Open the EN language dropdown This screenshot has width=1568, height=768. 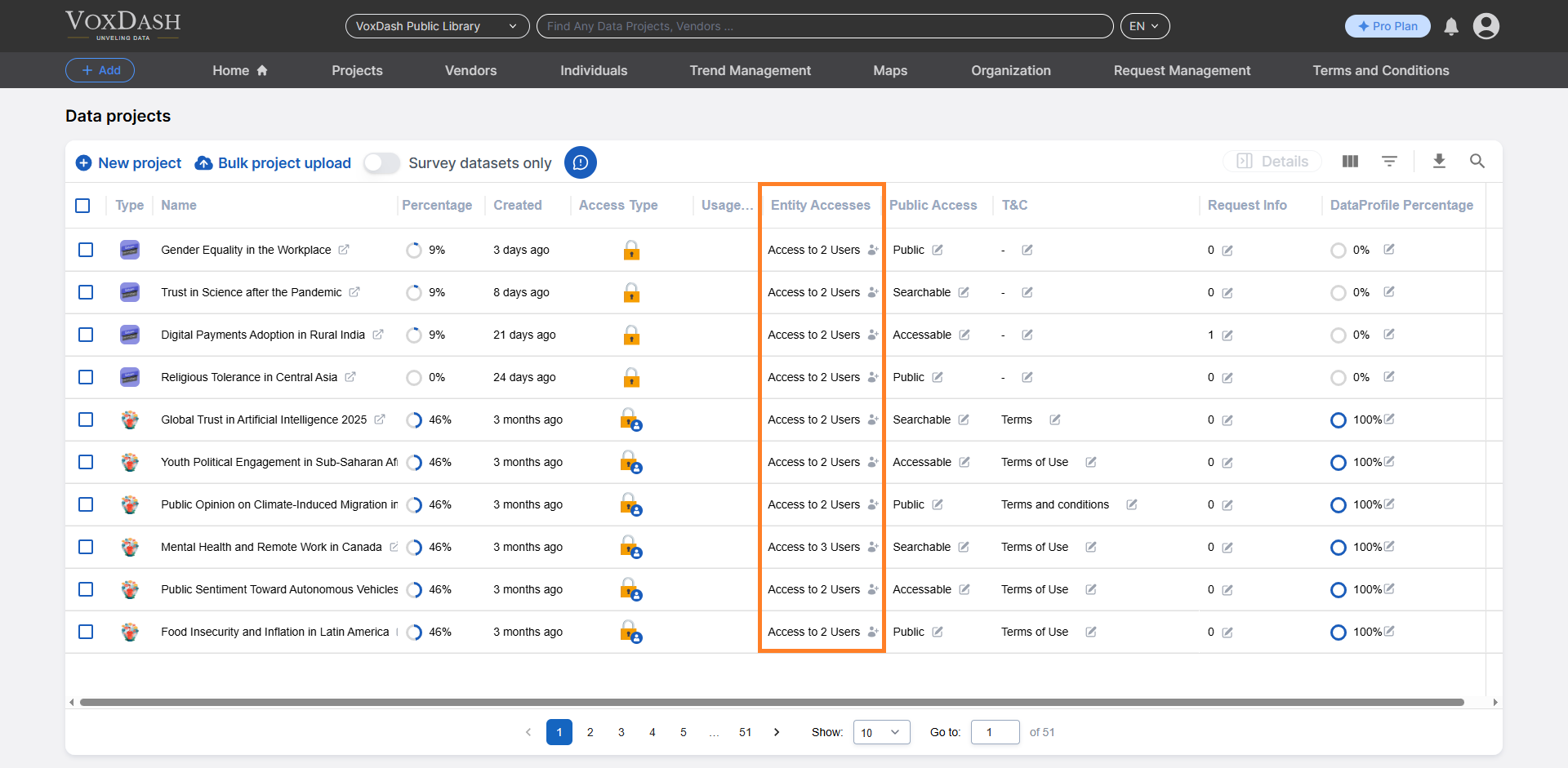1144,26
